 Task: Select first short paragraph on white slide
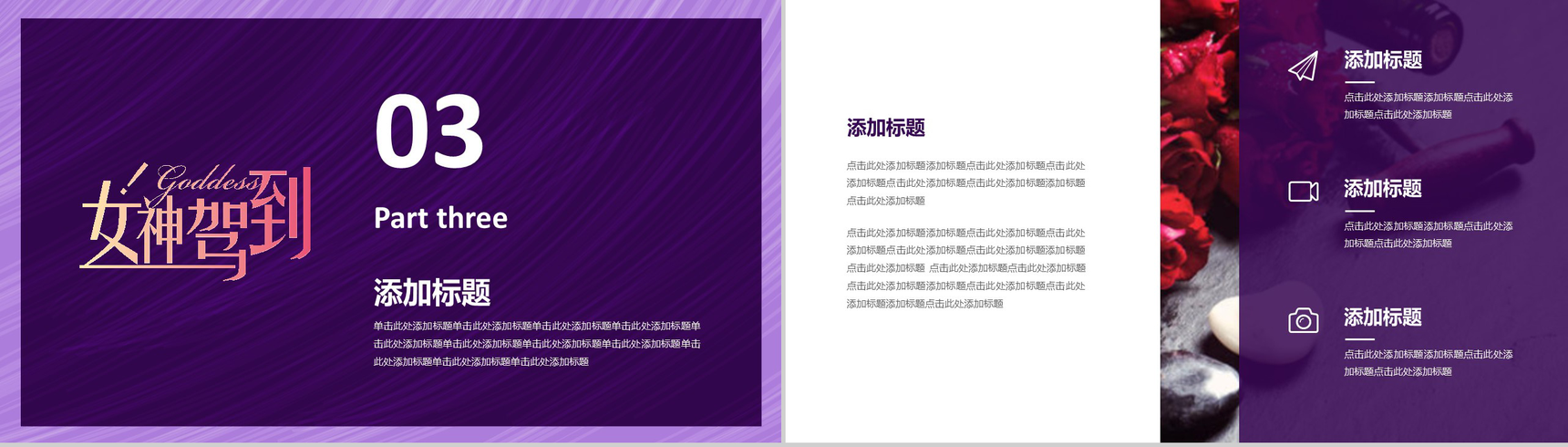[965, 183]
